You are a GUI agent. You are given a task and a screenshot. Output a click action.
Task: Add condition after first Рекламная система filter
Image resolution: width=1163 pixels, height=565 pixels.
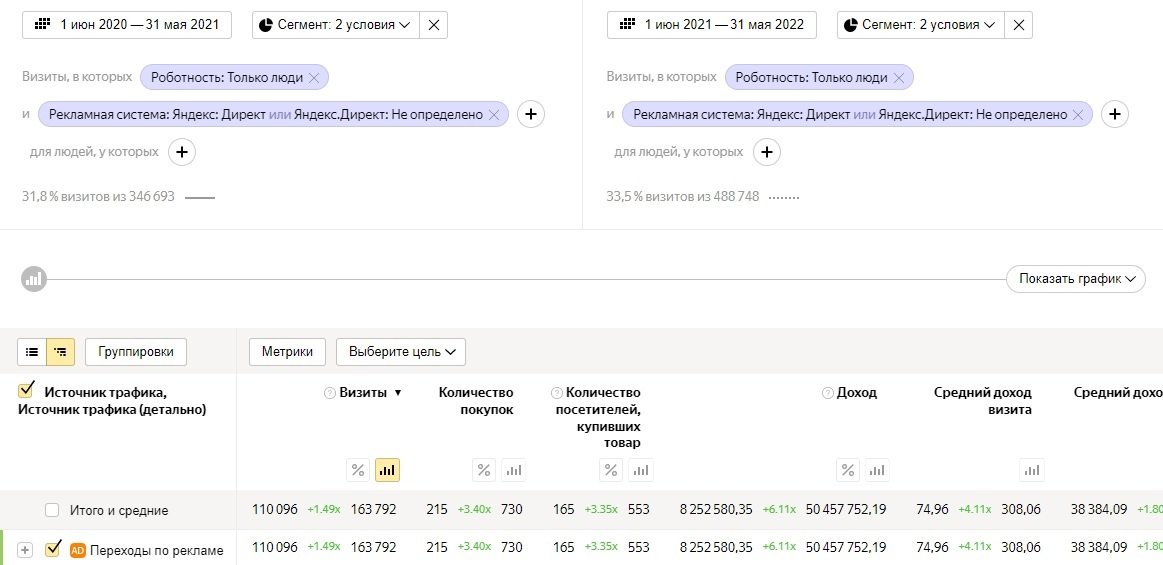[530, 114]
